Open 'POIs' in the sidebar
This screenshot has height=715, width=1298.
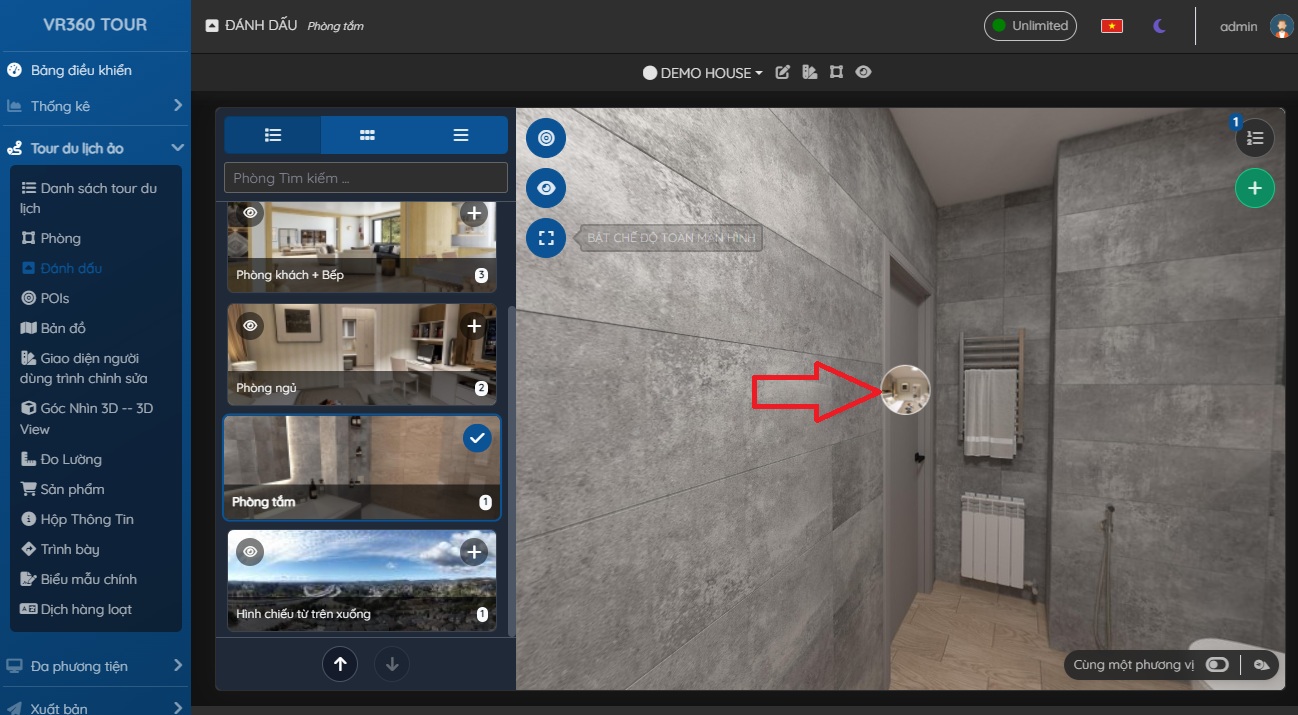[x=55, y=298]
